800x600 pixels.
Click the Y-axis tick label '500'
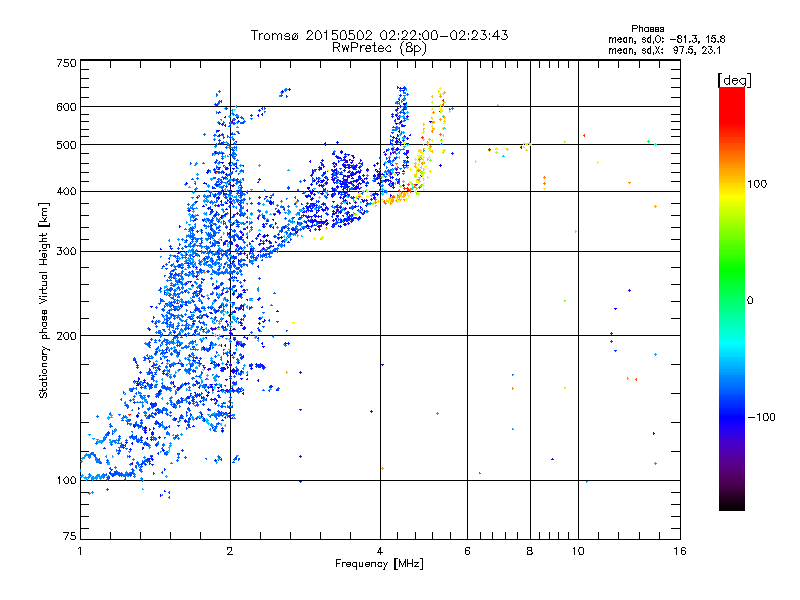click(66, 145)
